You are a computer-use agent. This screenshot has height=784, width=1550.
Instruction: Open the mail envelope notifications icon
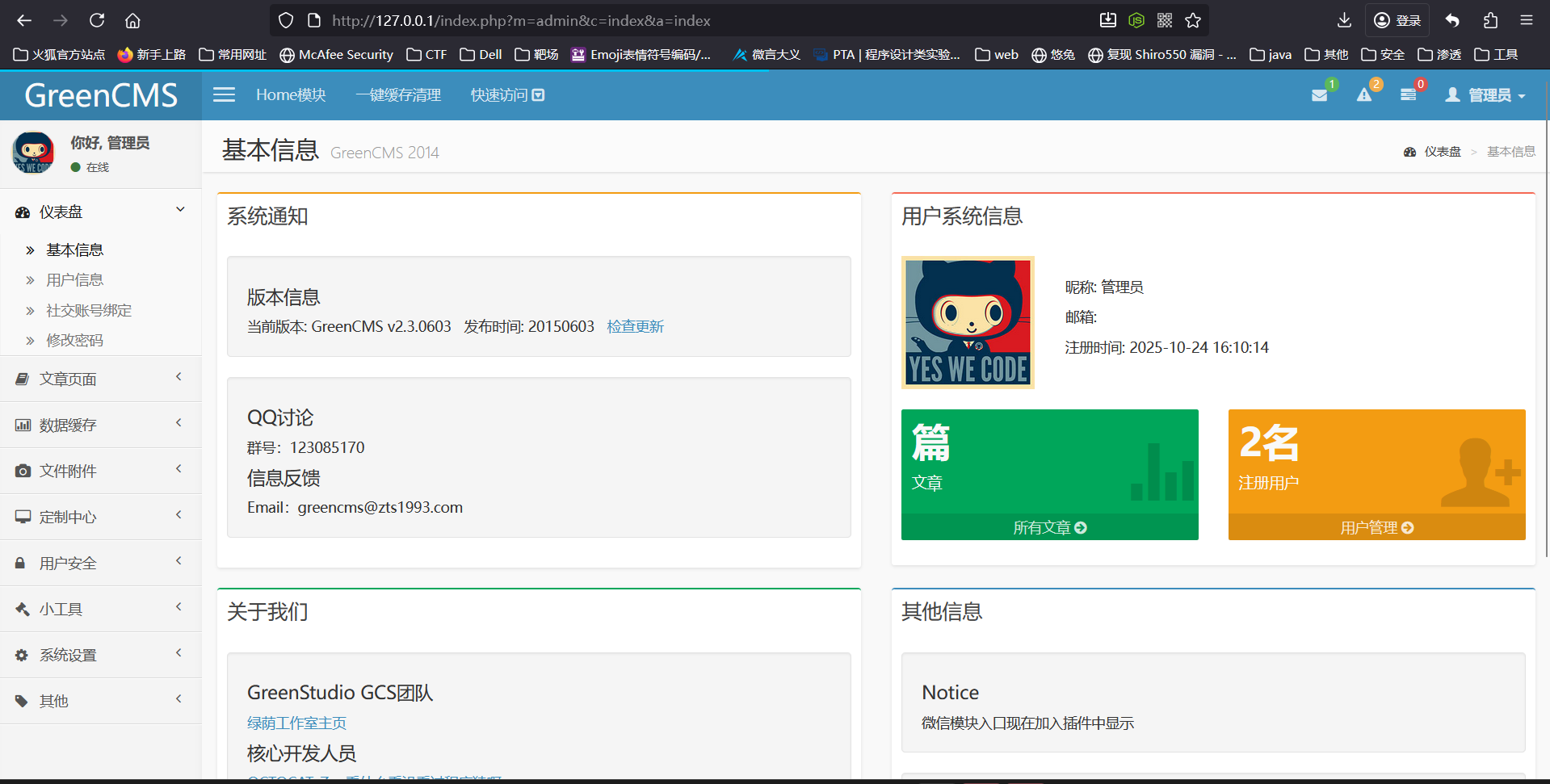tap(1319, 95)
